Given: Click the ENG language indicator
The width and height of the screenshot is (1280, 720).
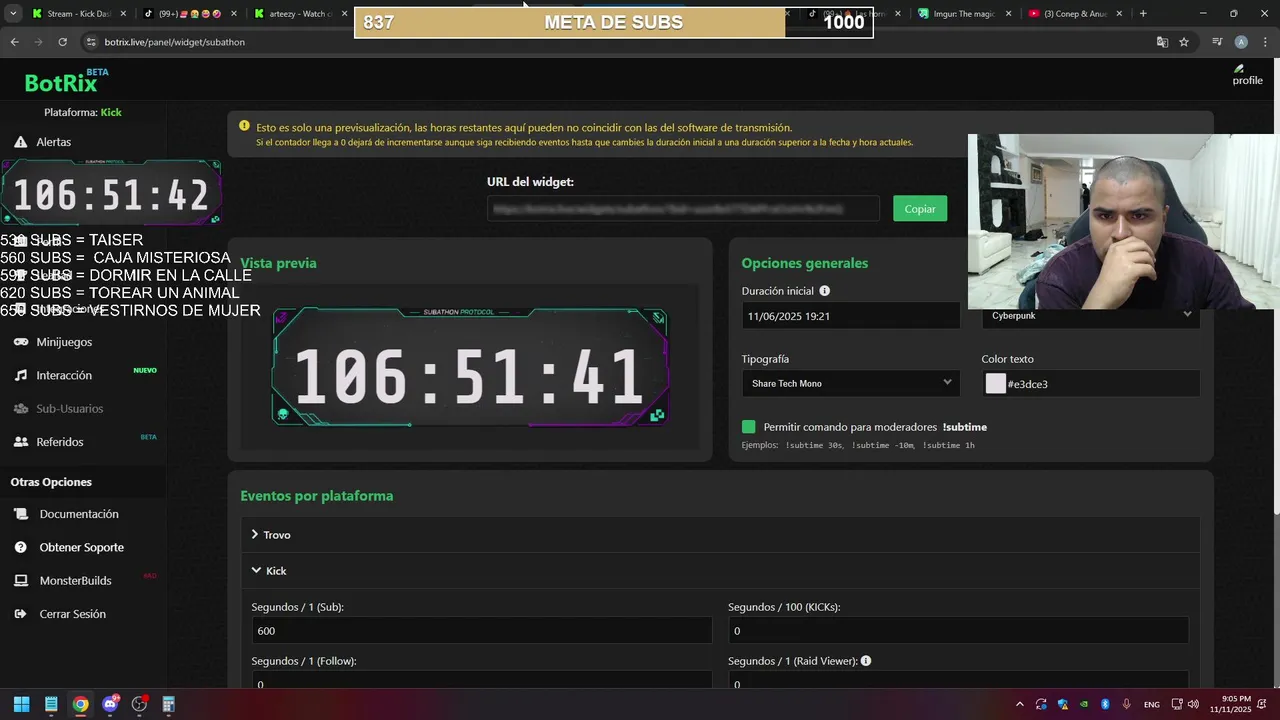Looking at the screenshot, I should [1152, 704].
